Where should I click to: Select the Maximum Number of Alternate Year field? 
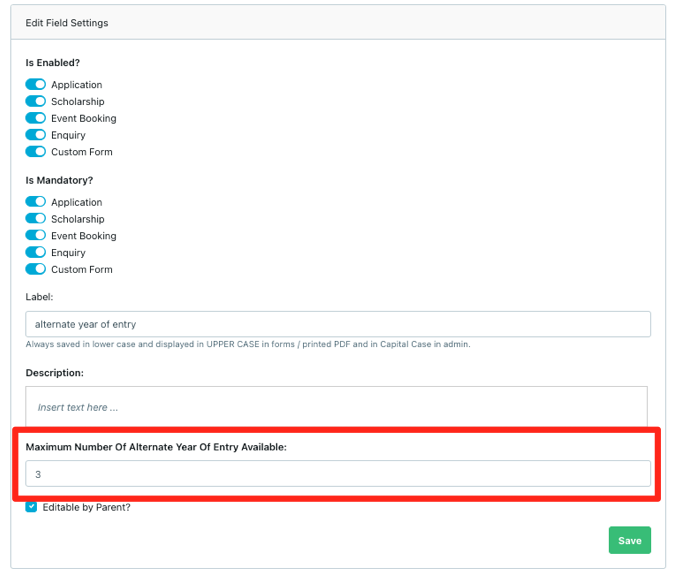337,474
